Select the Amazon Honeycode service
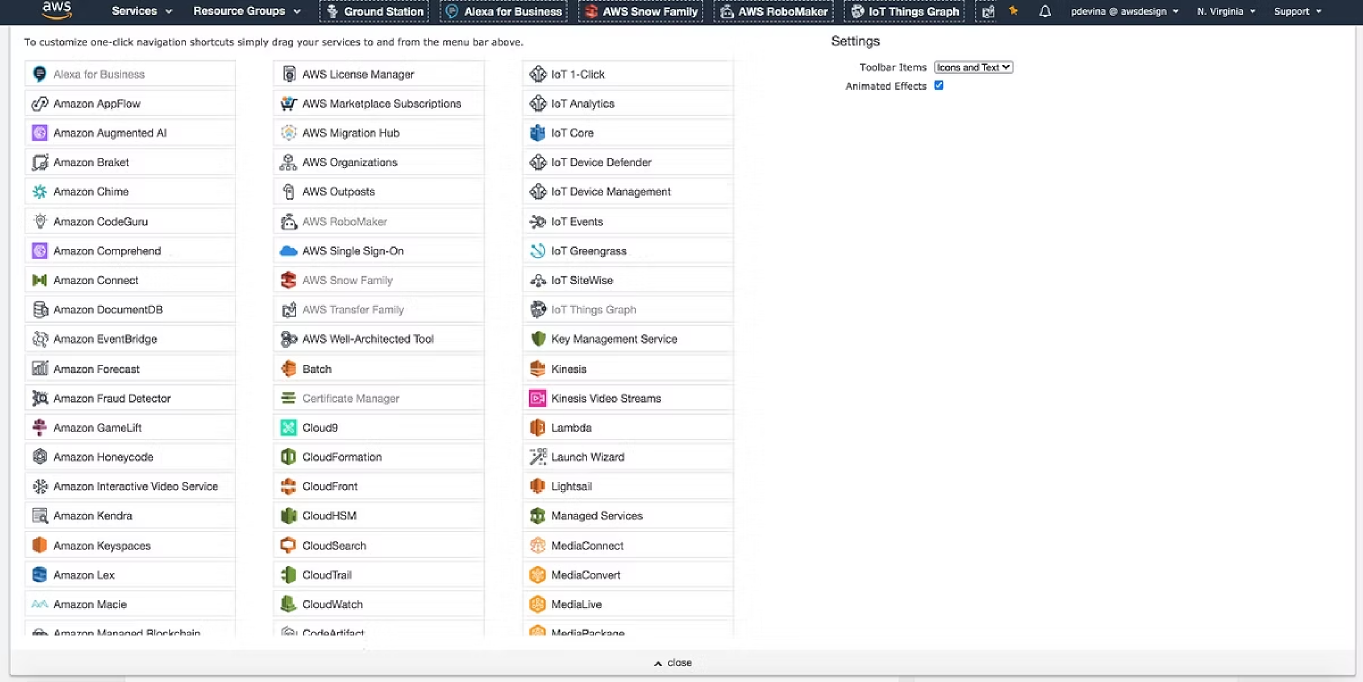Image resolution: width=1363 pixels, height=682 pixels. 130,457
